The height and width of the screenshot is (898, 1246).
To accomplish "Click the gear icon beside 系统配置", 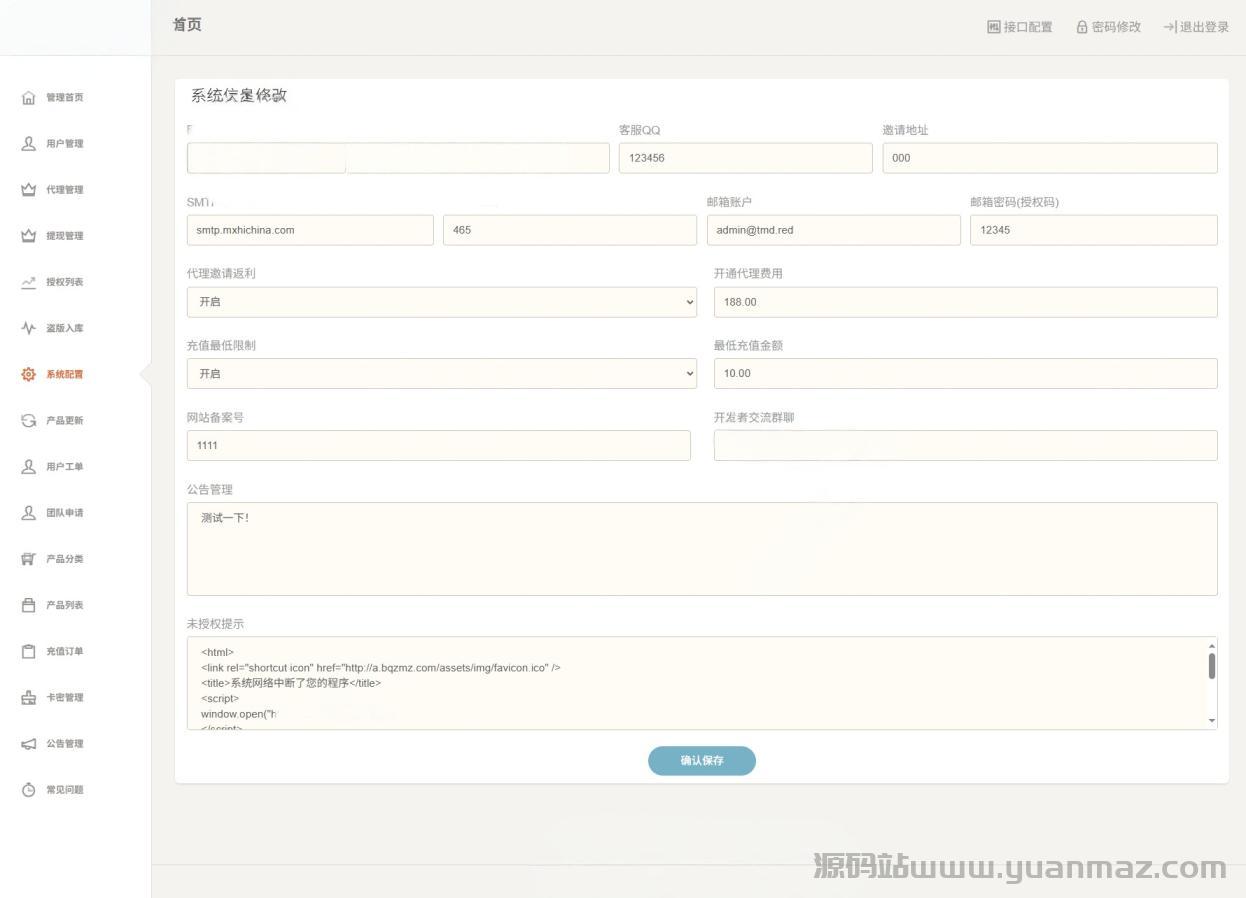I will tap(29, 374).
